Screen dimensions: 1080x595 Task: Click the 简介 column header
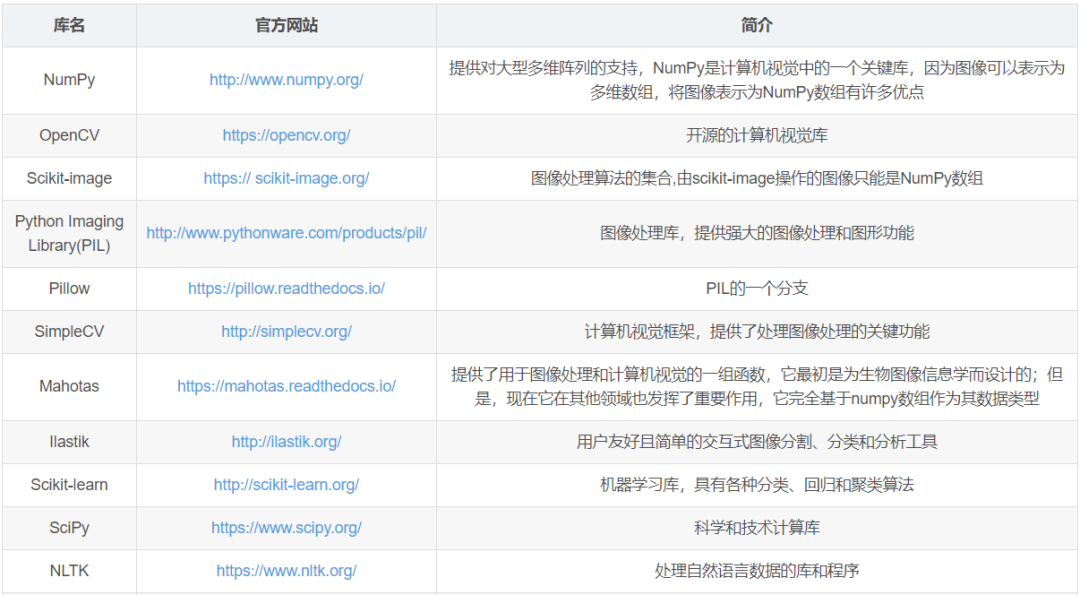(756, 25)
